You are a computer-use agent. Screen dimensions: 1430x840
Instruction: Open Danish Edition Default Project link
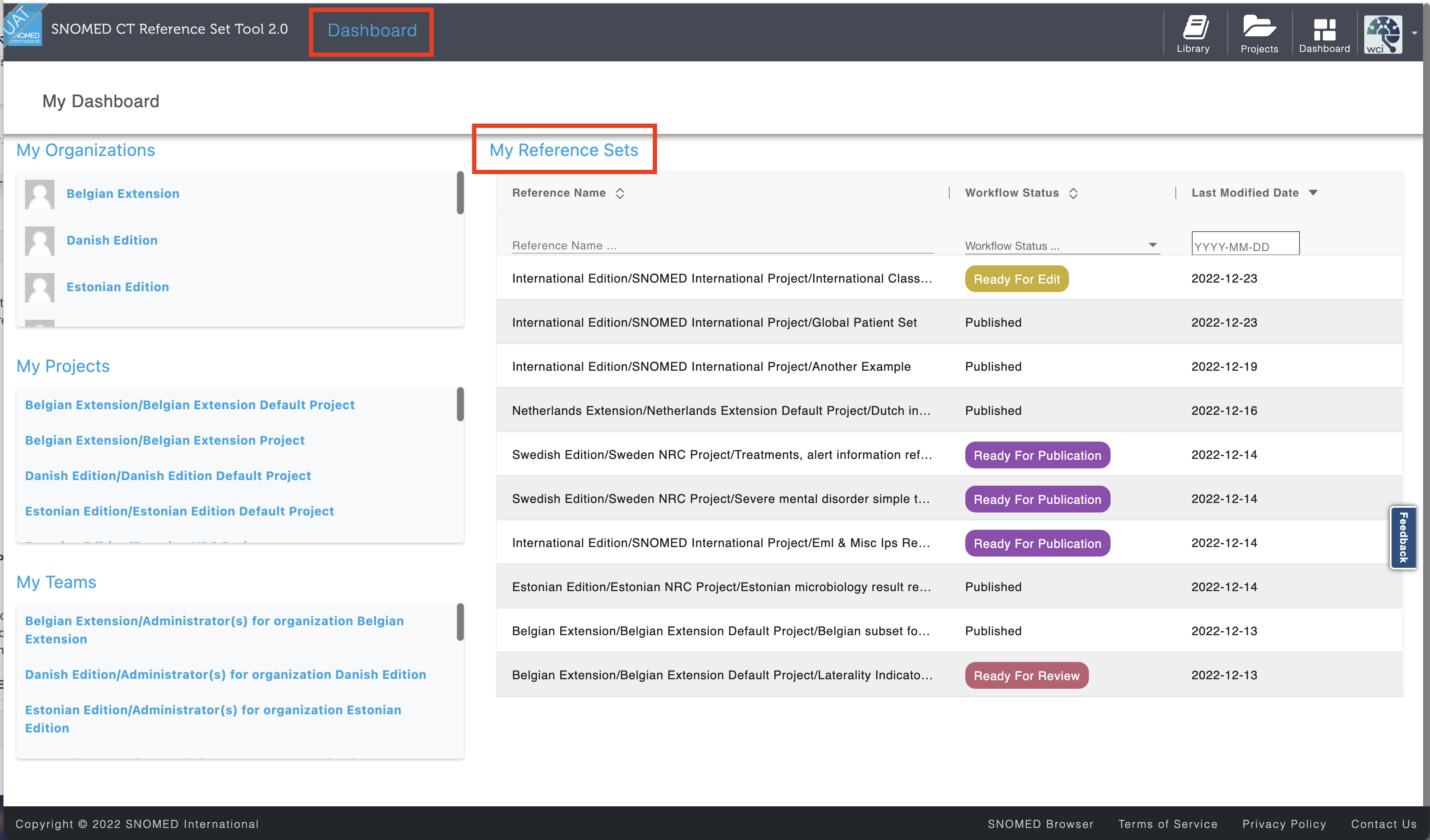[168, 475]
